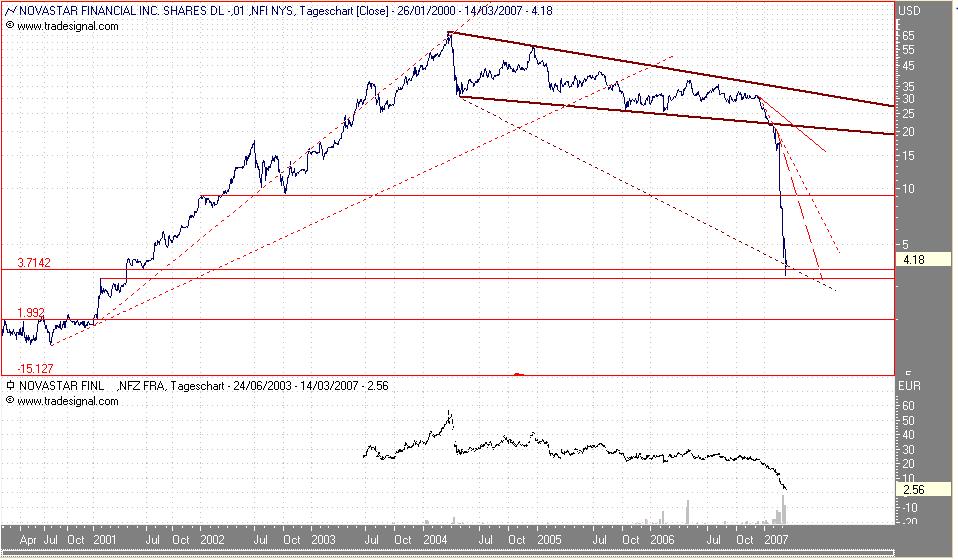This screenshot has width=958, height=560.
Task: Open www.tradesignal.com link in the lower chart
Action: [68, 401]
